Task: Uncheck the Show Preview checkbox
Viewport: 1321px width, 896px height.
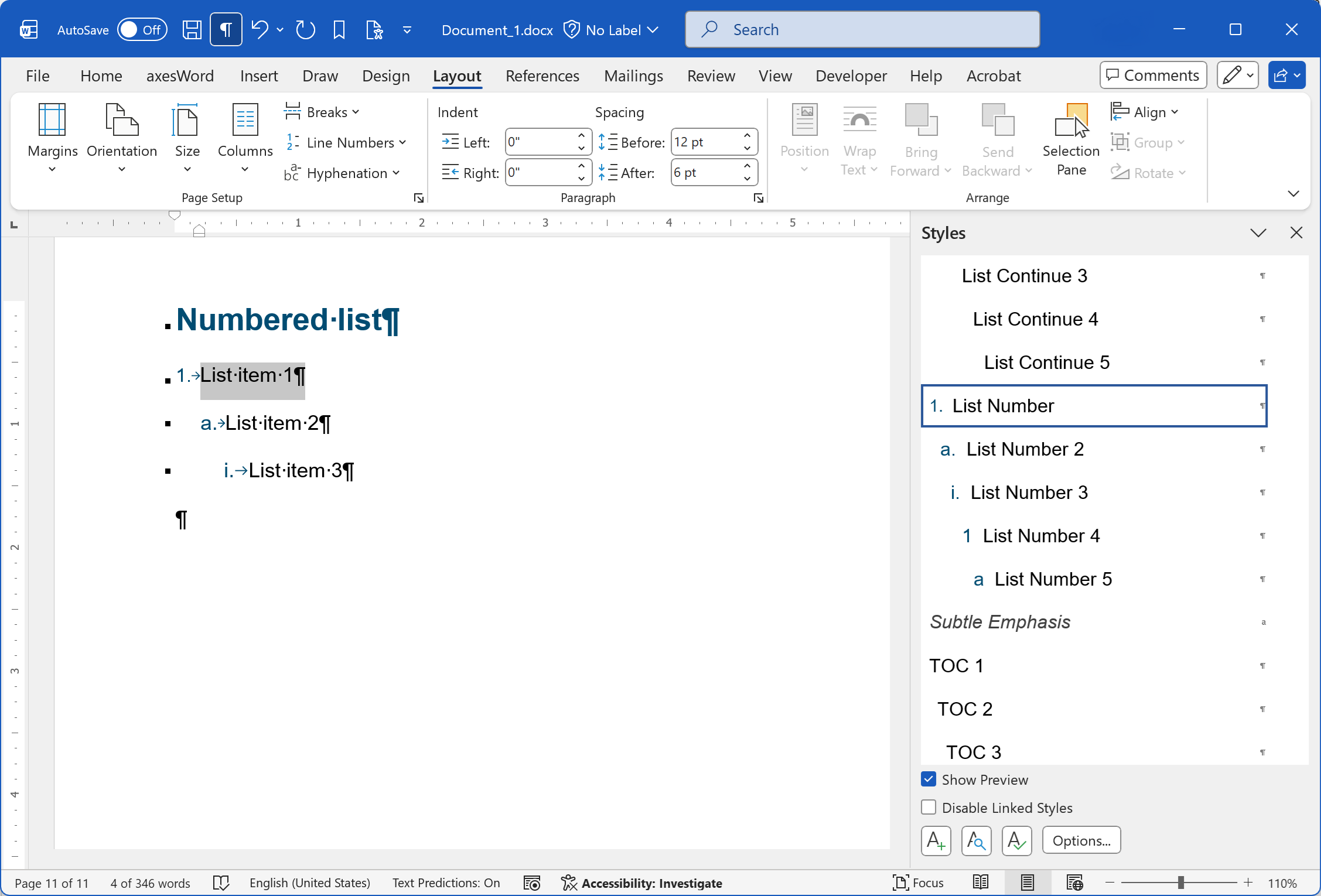Action: [929, 779]
